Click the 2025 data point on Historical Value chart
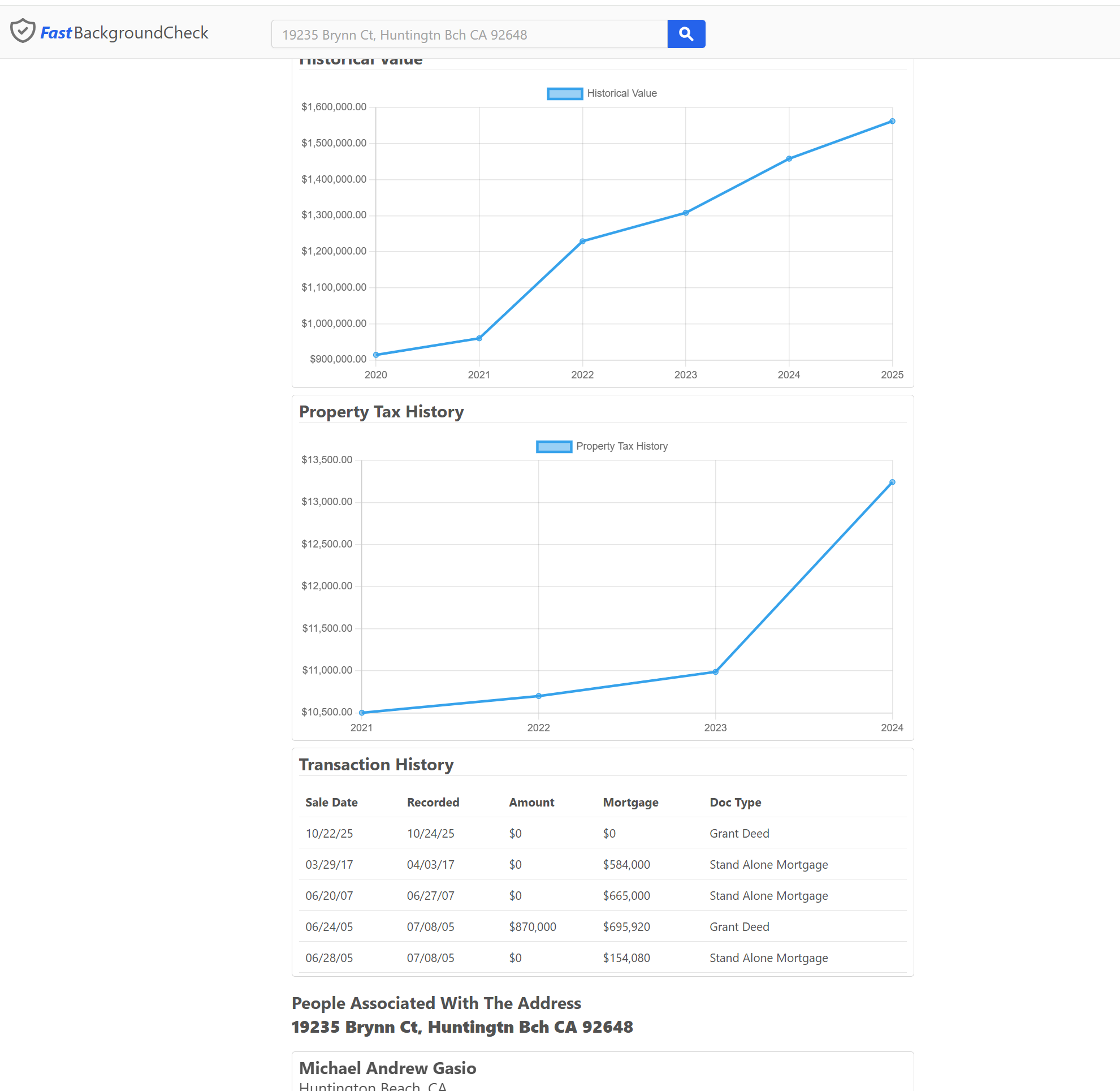The width and height of the screenshot is (1120, 1091). (892, 122)
